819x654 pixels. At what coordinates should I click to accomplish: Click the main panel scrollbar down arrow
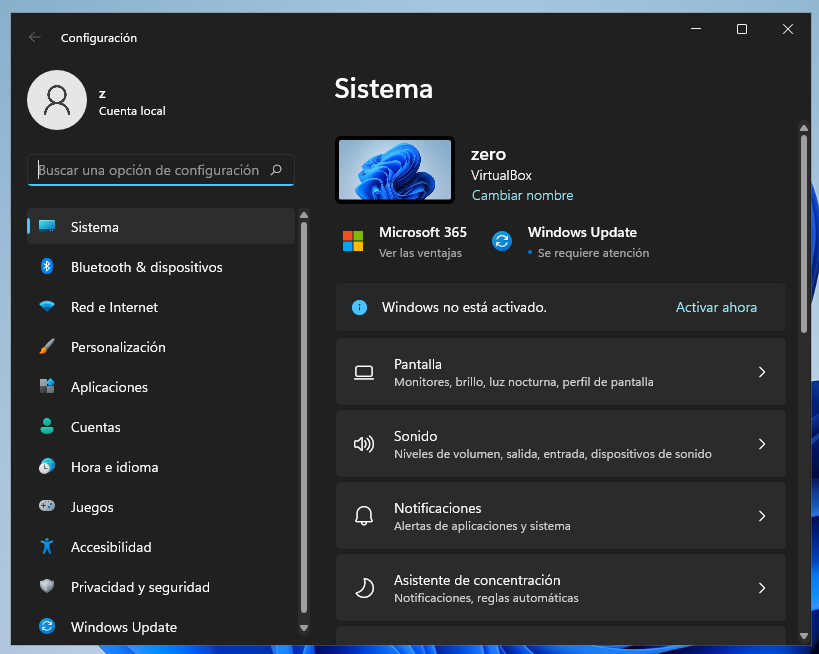click(804, 636)
